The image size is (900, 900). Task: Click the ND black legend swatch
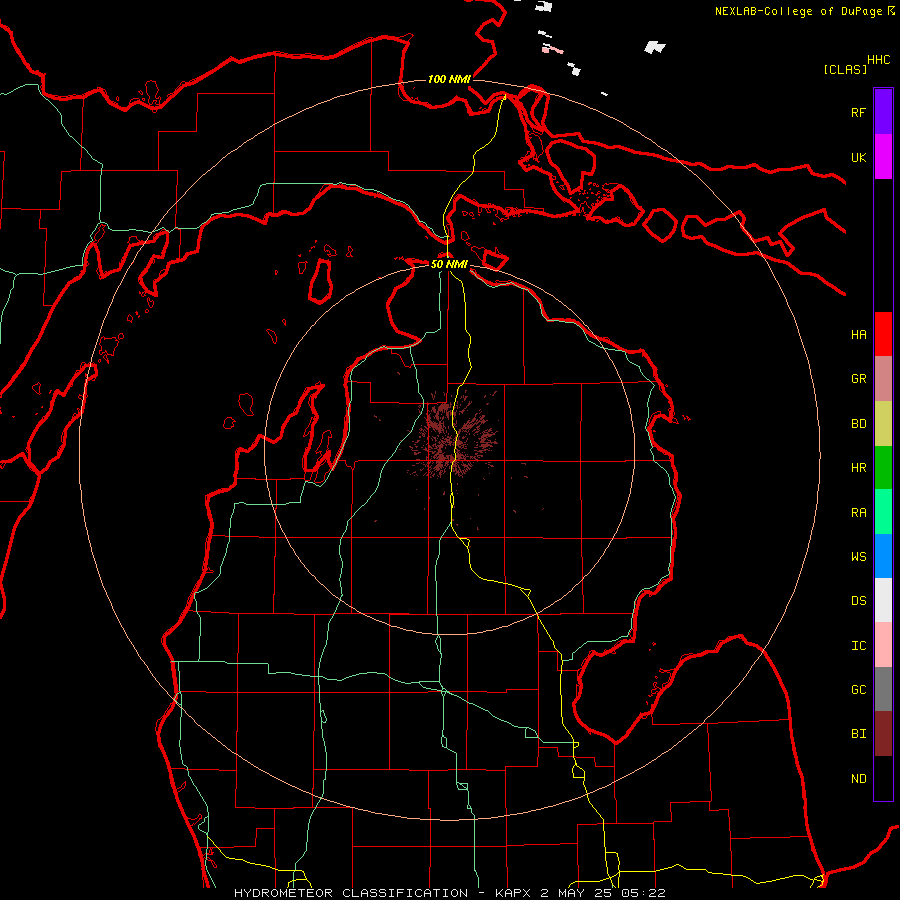[x=883, y=778]
